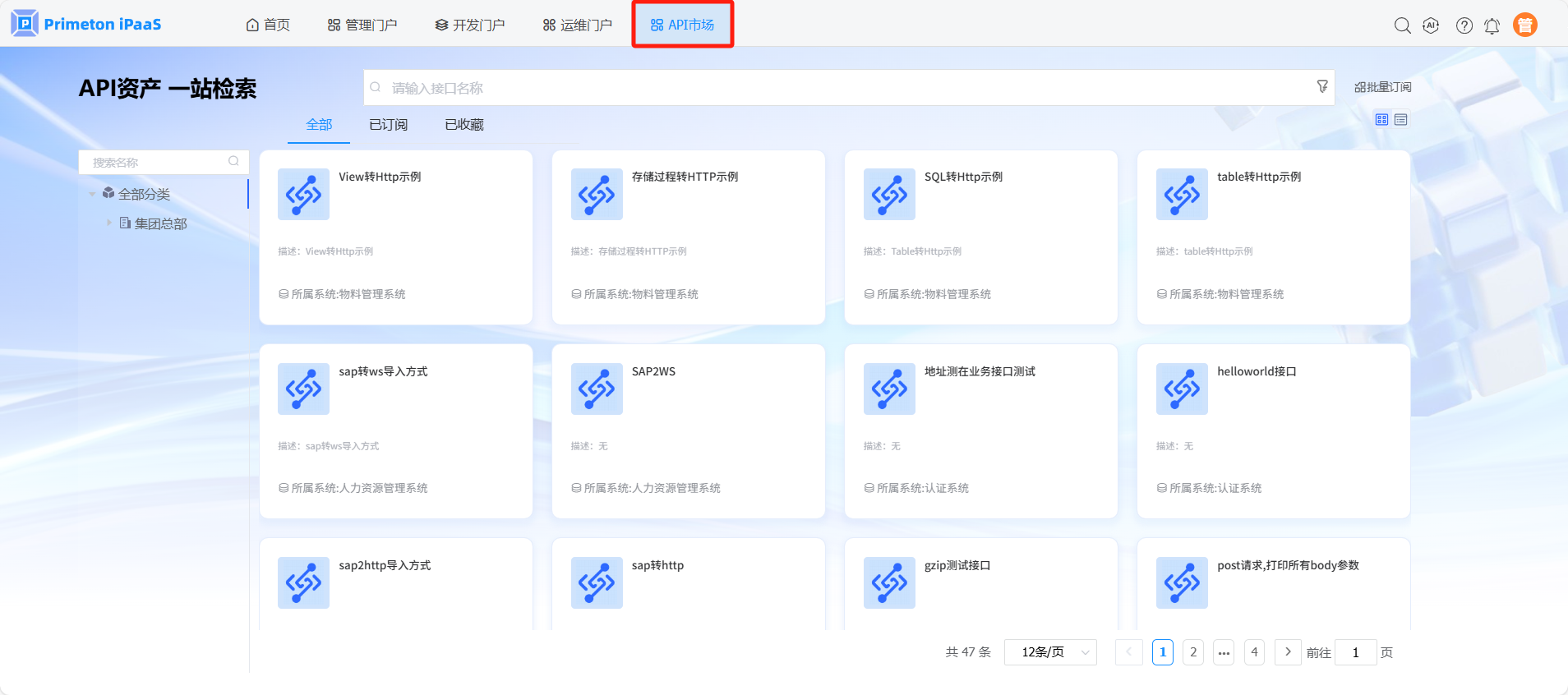The height and width of the screenshot is (695, 1568).
Task: Click the View转Http示例 API icon
Action: coord(303,194)
